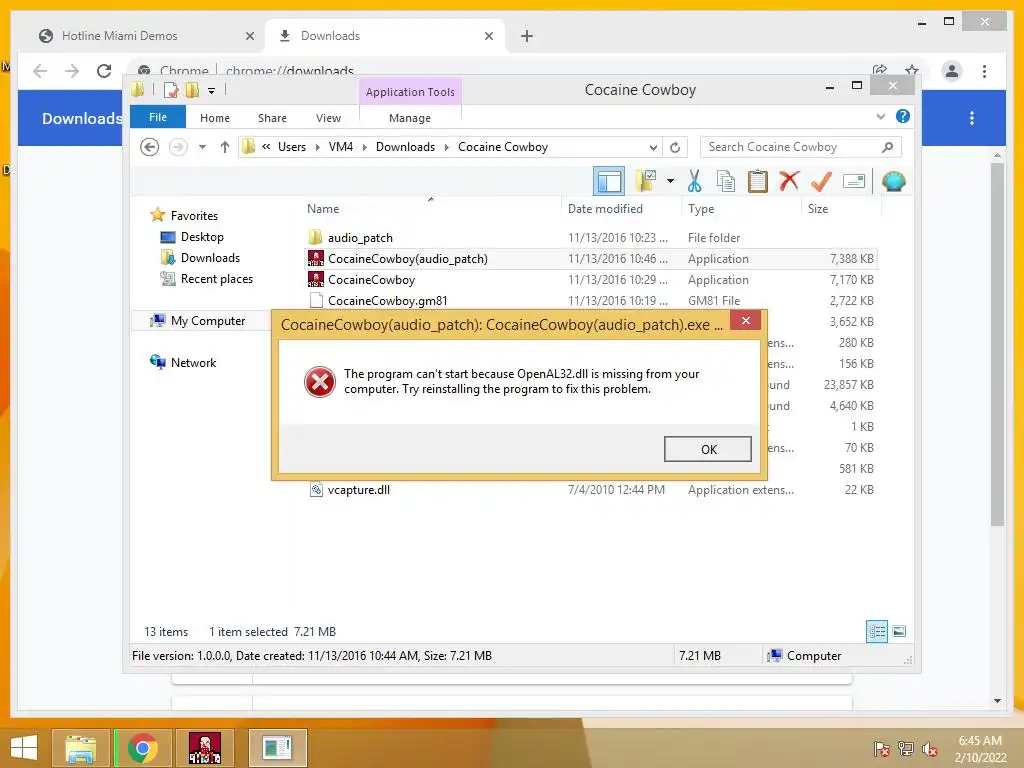The image size is (1024, 768).
Task: Click OK in the OpenAL32.dll error dialog
Action: pos(708,449)
